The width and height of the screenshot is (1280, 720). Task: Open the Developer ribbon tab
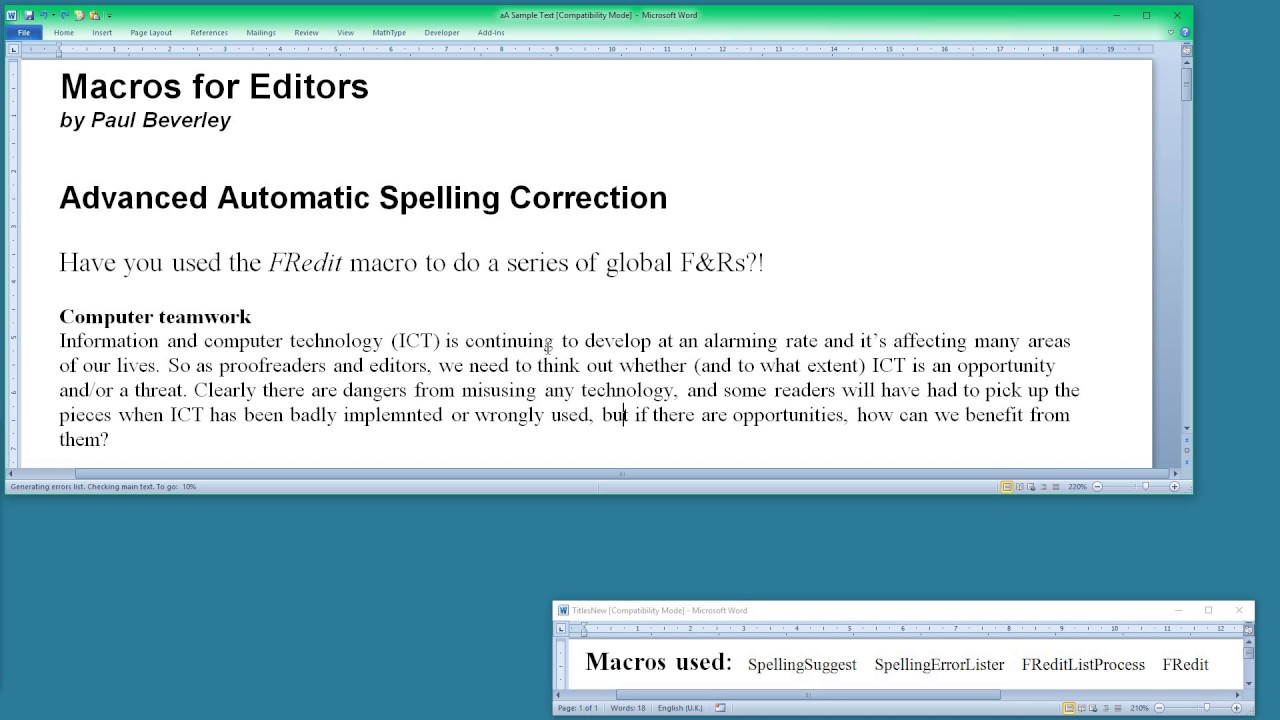coord(442,32)
